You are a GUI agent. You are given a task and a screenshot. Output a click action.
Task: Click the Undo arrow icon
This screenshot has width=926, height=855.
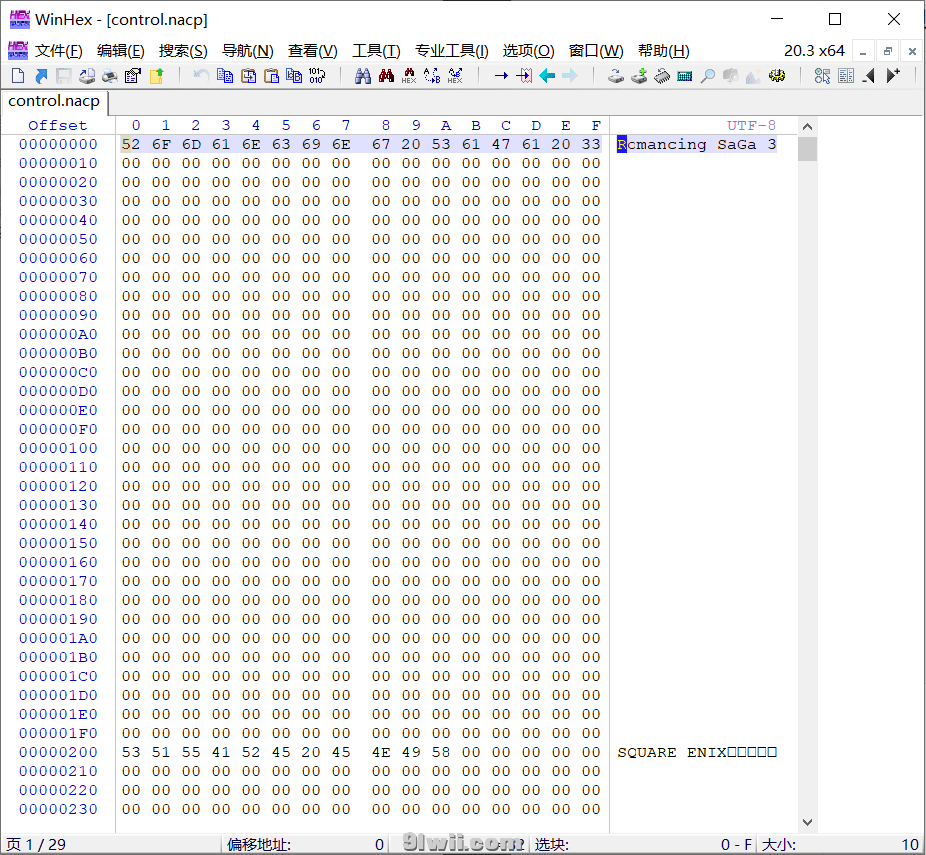tap(201, 76)
